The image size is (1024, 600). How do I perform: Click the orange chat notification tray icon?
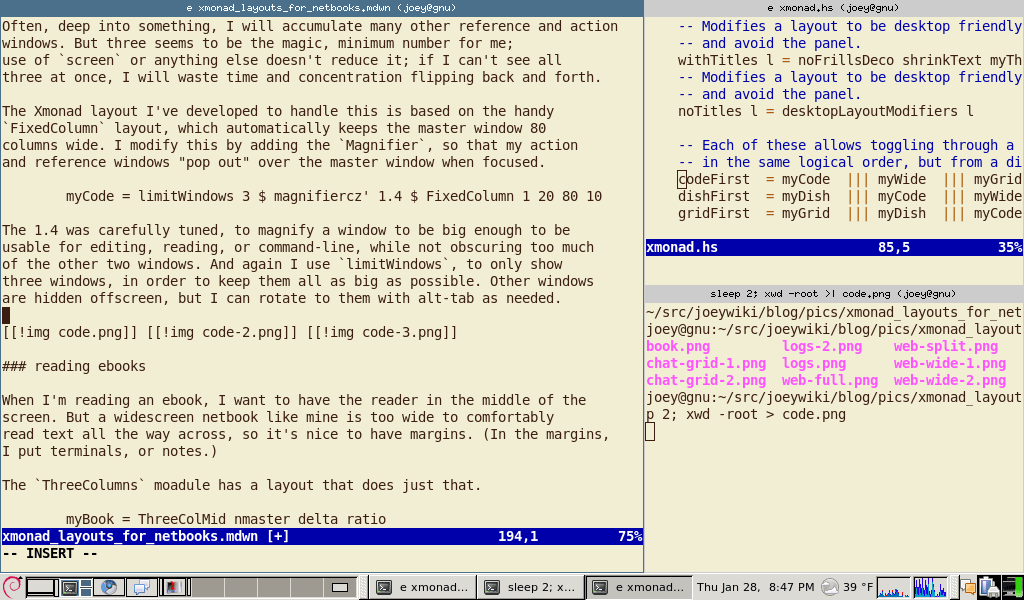point(968,588)
